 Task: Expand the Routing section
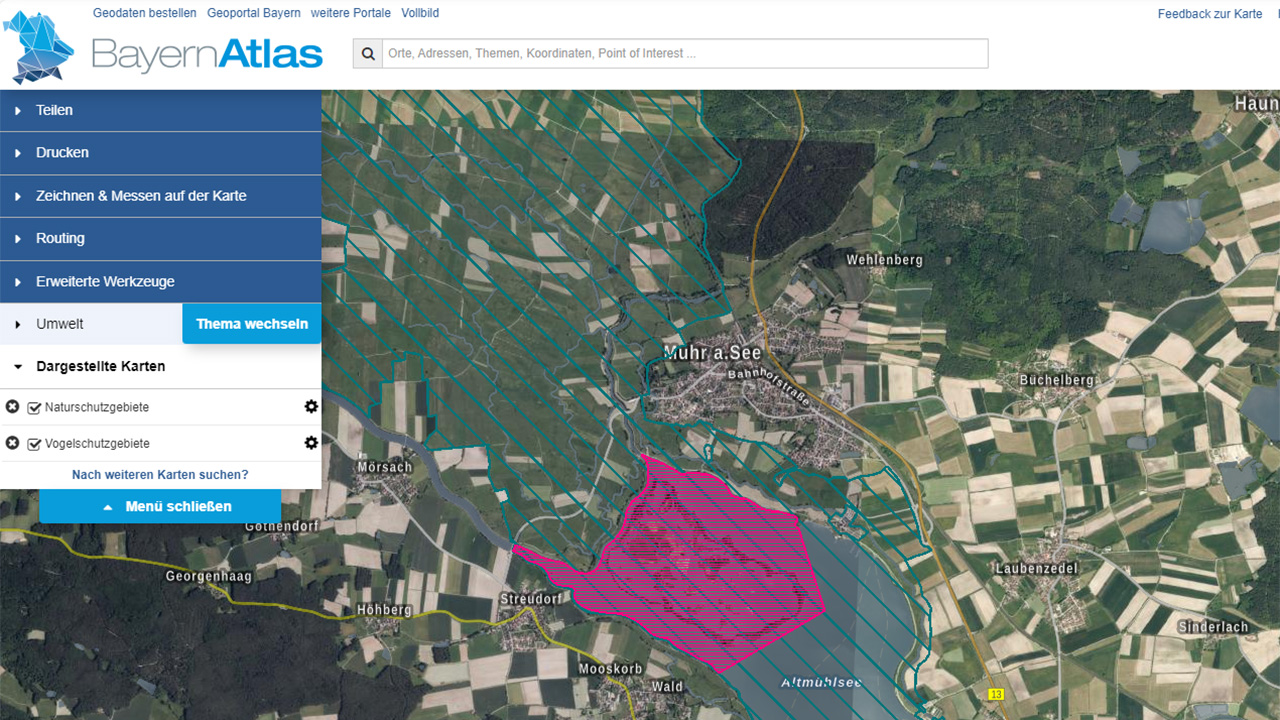tap(160, 238)
